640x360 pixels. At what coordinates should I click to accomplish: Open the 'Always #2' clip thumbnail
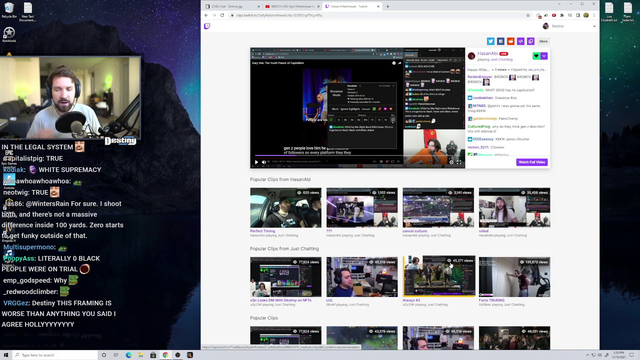pos(439,276)
